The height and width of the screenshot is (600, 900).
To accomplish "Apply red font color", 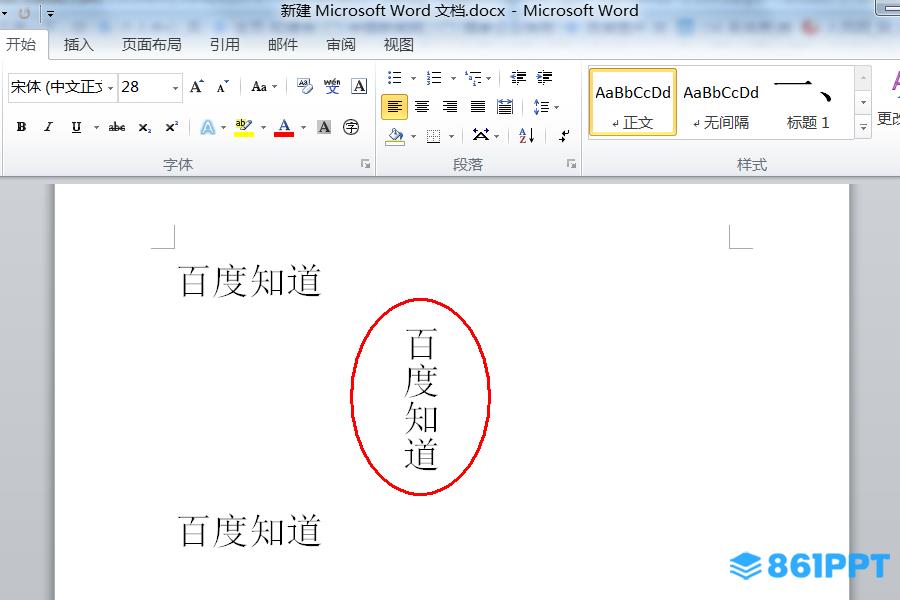I will pos(284,127).
